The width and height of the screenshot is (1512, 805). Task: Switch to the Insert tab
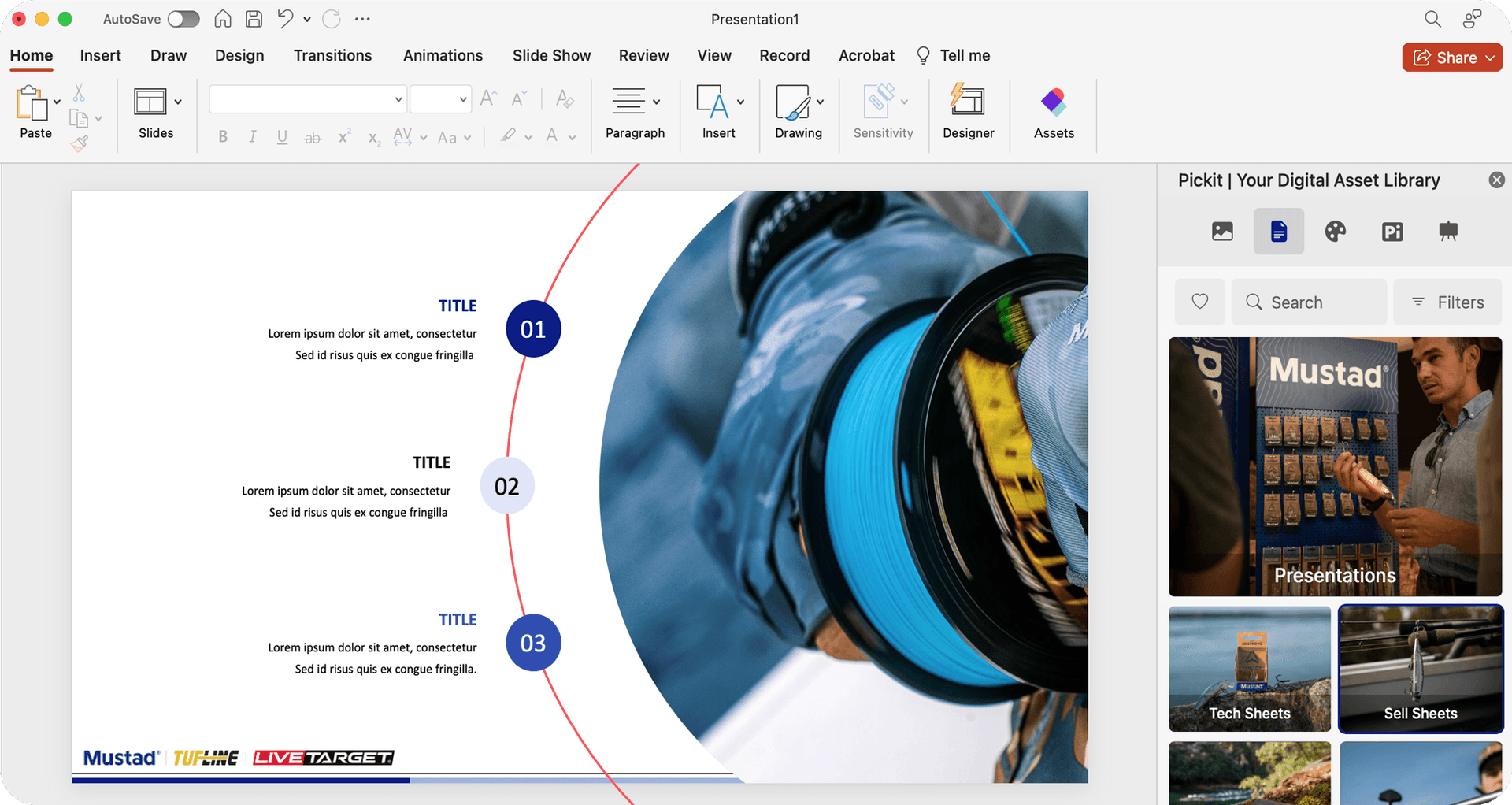pos(100,56)
